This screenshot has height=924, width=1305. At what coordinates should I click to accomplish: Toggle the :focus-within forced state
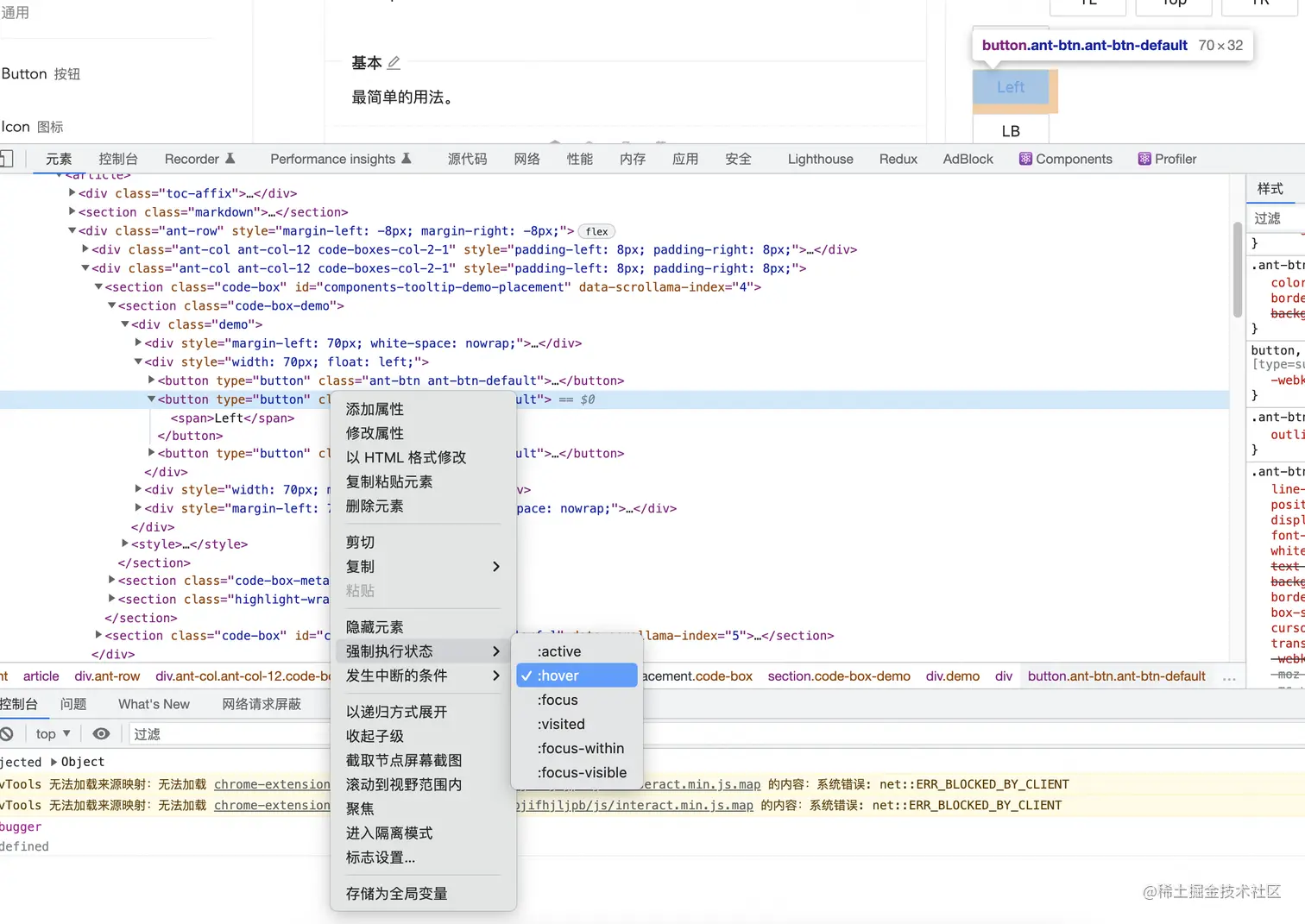(577, 748)
